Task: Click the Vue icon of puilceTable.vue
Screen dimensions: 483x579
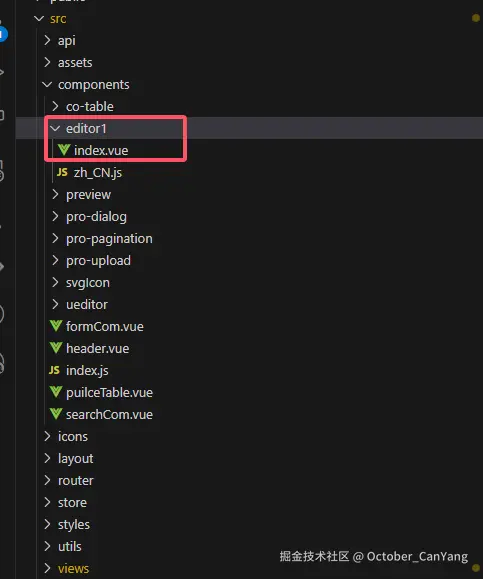Action: pos(56,392)
